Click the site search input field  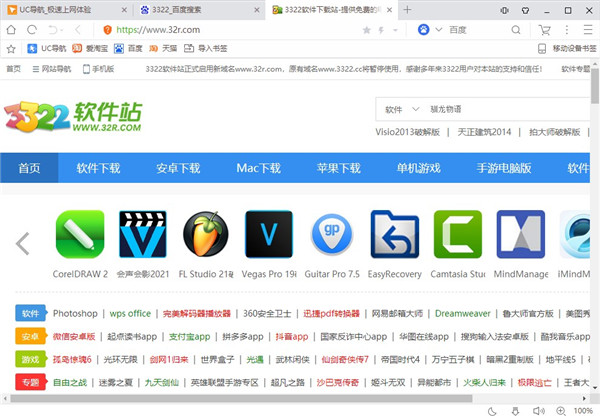[509, 109]
